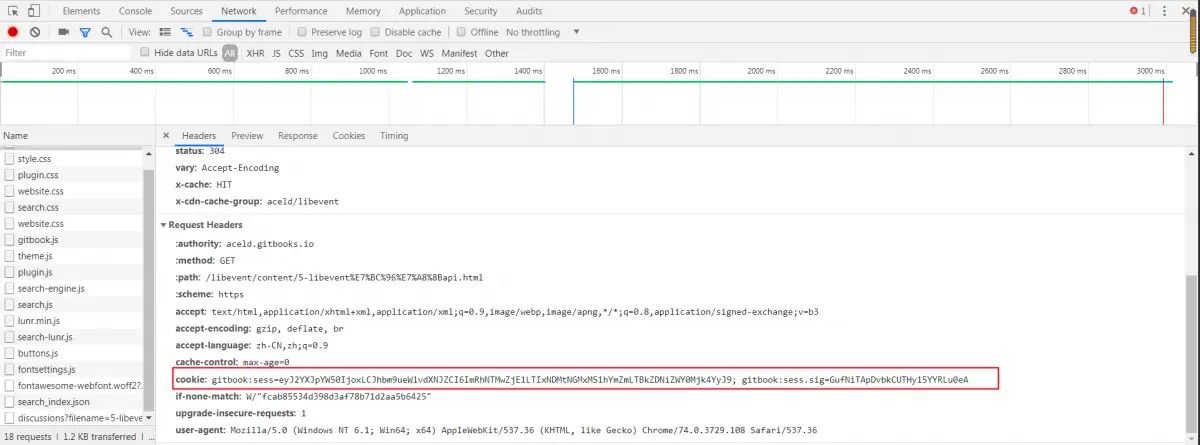The image size is (1200, 445).
Task: Click the file icon beside buttons.js
Action: (10, 353)
